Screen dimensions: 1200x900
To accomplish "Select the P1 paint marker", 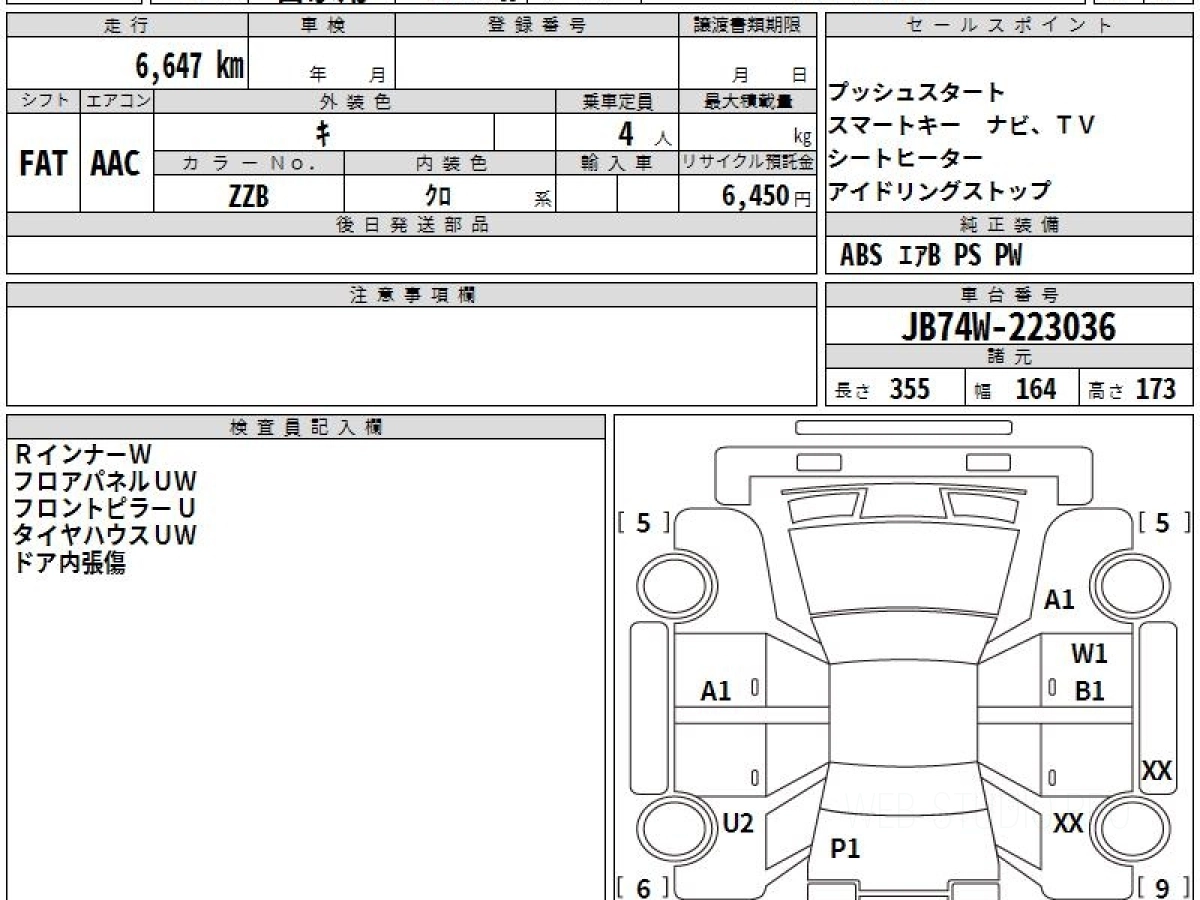I will pos(845,849).
